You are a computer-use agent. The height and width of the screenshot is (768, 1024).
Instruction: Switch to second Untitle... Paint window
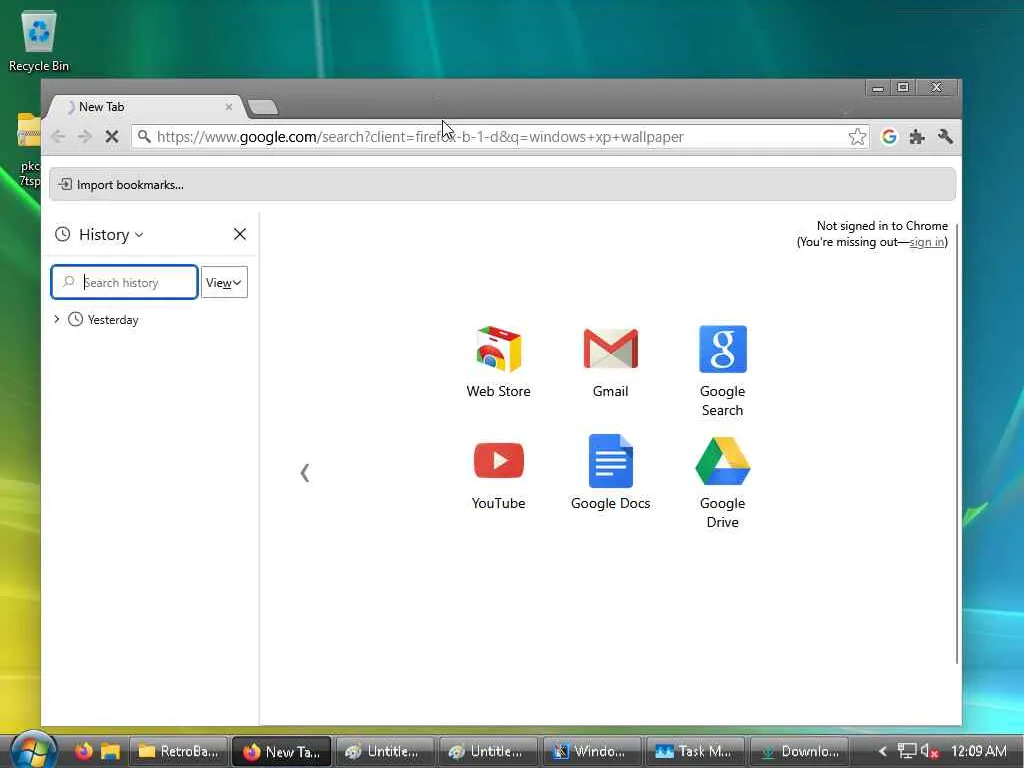(x=488, y=752)
